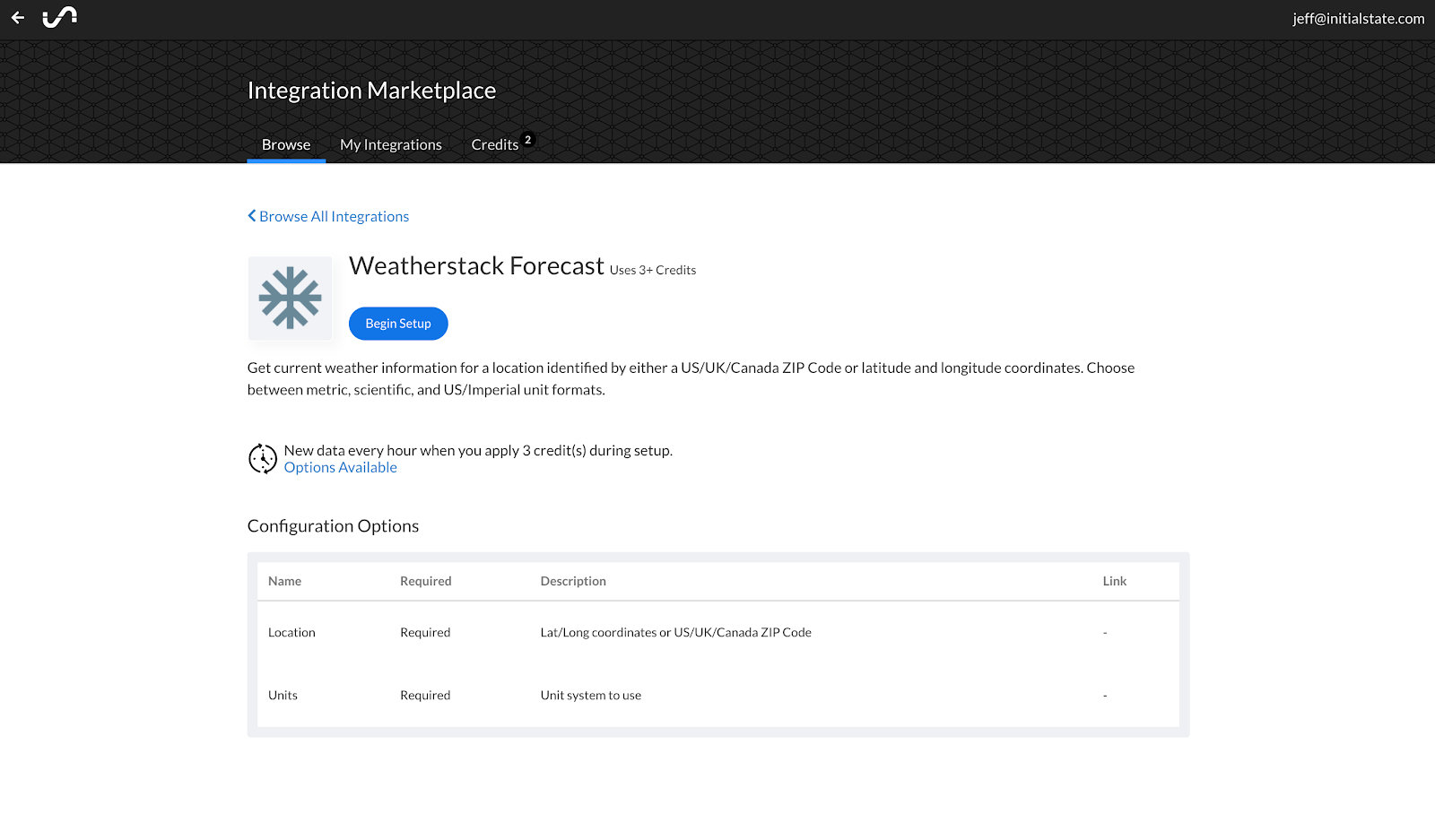Click the 'Unit system to use' description

(x=591, y=695)
